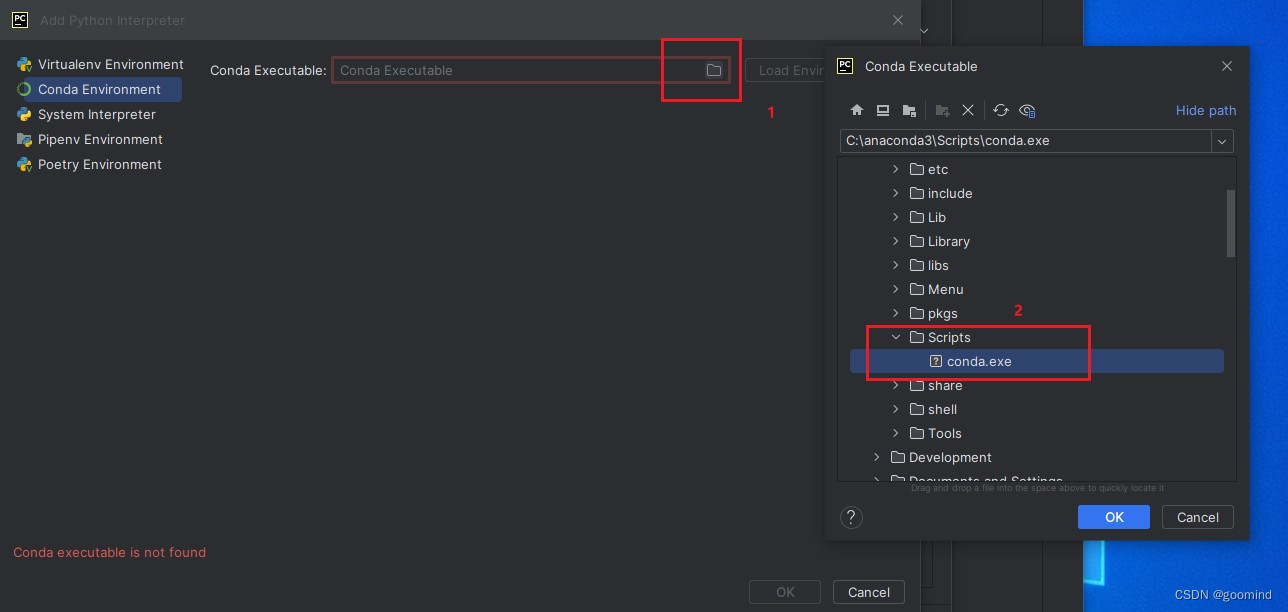Select the include folder row

coord(1037,193)
